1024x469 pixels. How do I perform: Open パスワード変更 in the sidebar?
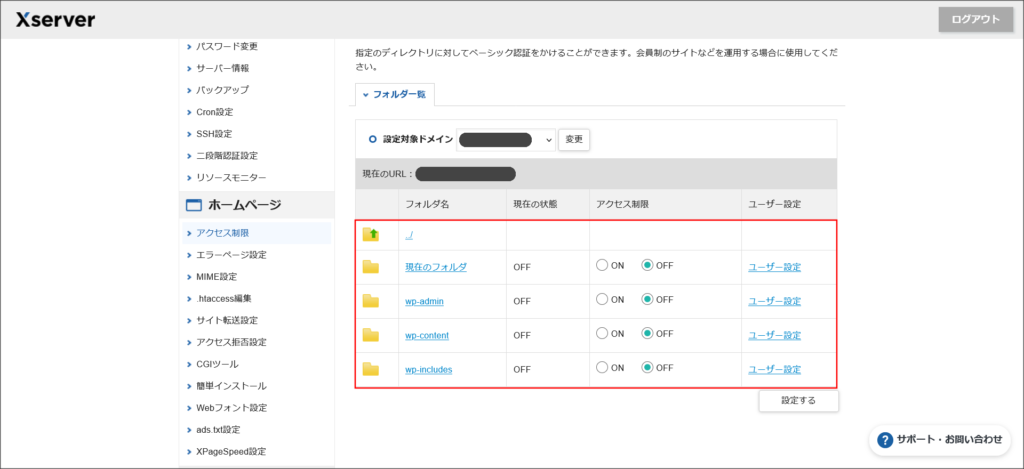[227, 46]
